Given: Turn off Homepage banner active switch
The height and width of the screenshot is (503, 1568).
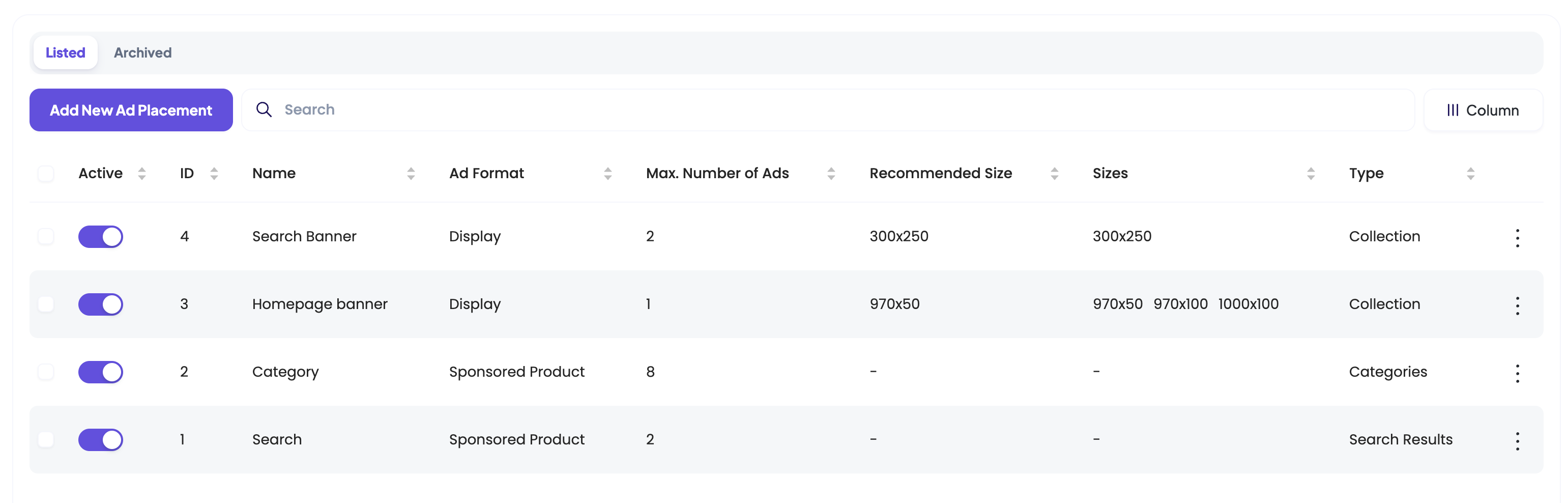Looking at the screenshot, I should tap(100, 304).
